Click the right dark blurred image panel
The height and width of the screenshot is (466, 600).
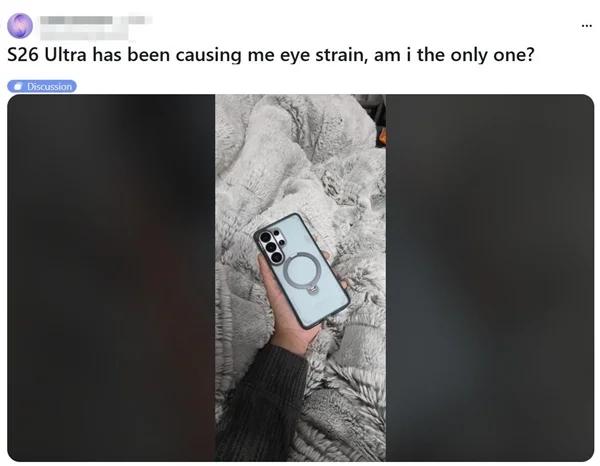pyautogui.click(x=490, y=278)
